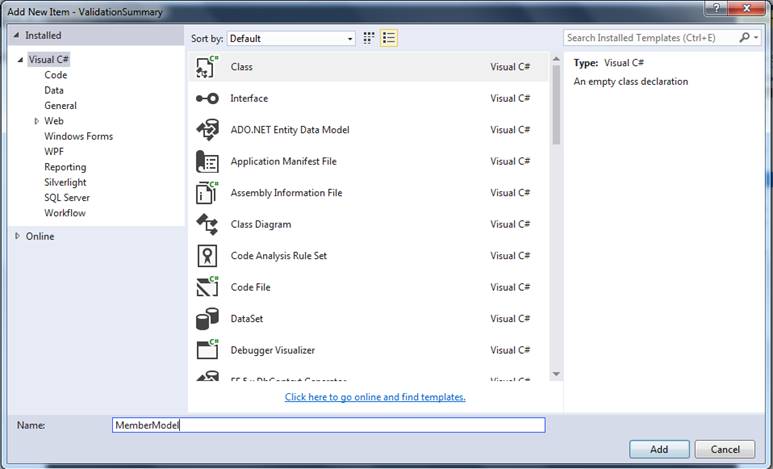Click the Name input field

pos(329,425)
